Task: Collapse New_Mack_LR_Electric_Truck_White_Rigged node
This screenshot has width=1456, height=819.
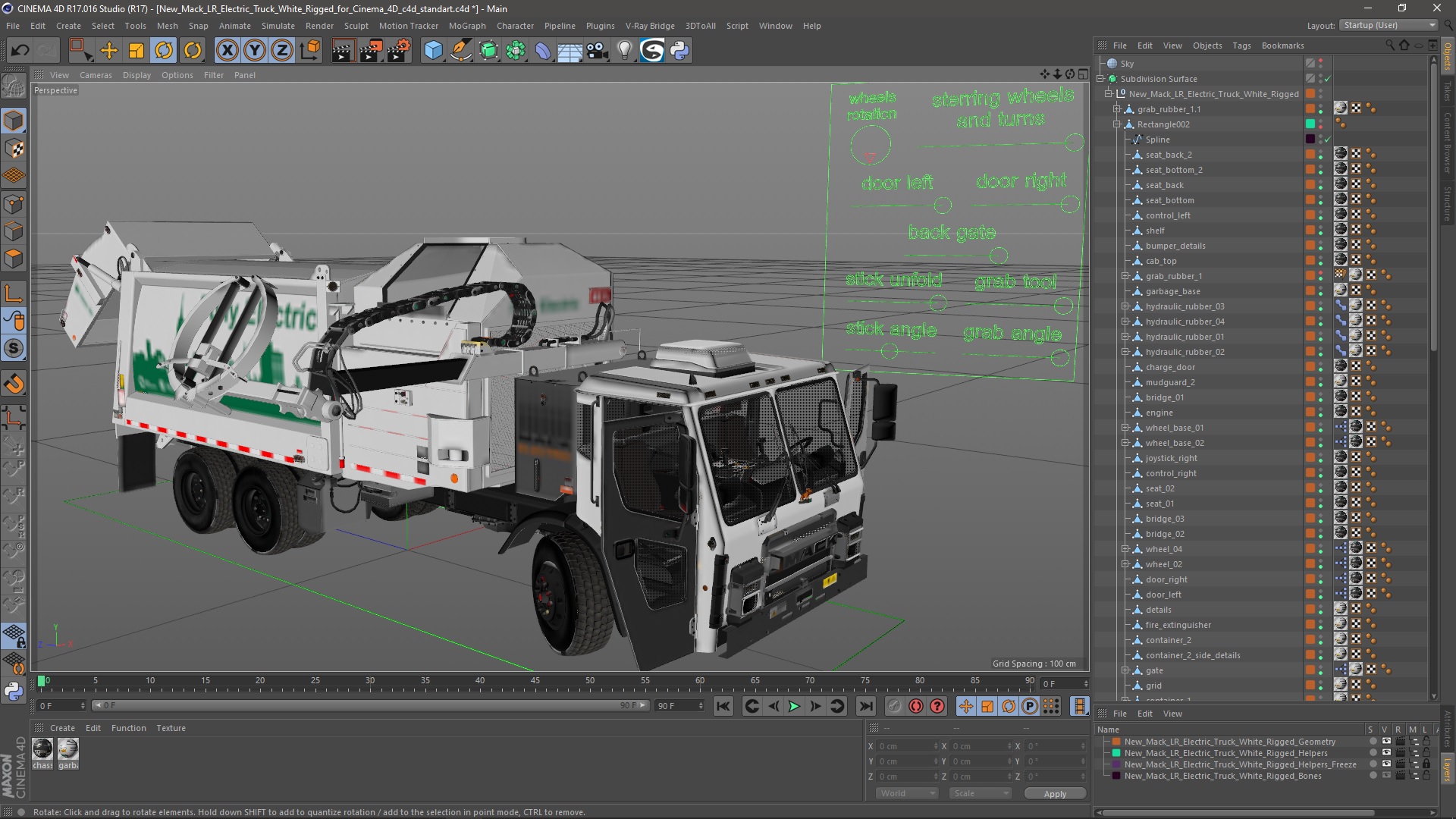Action: tap(1109, 94)
